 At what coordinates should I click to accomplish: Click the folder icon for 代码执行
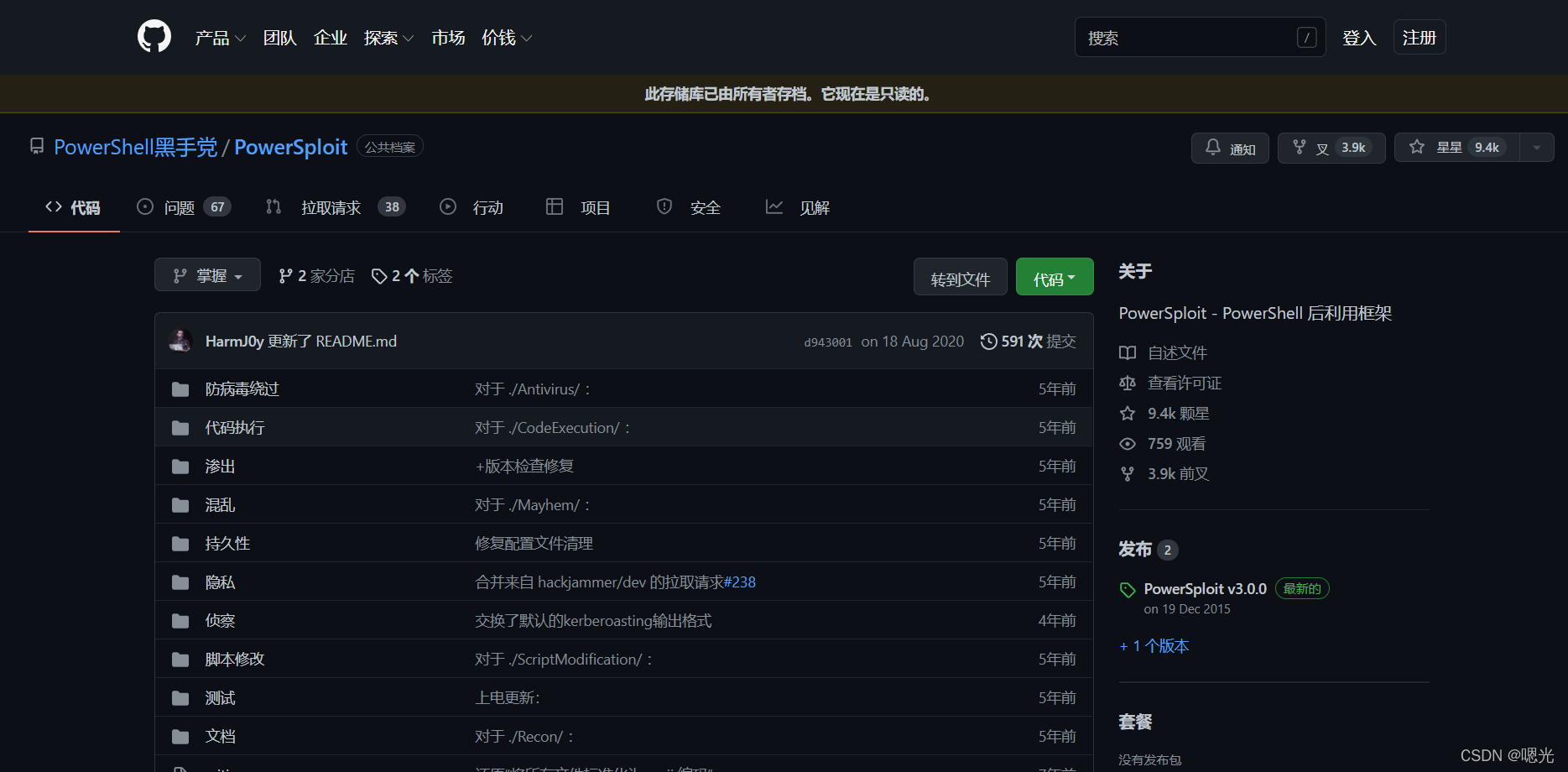[x=180, y=428]
